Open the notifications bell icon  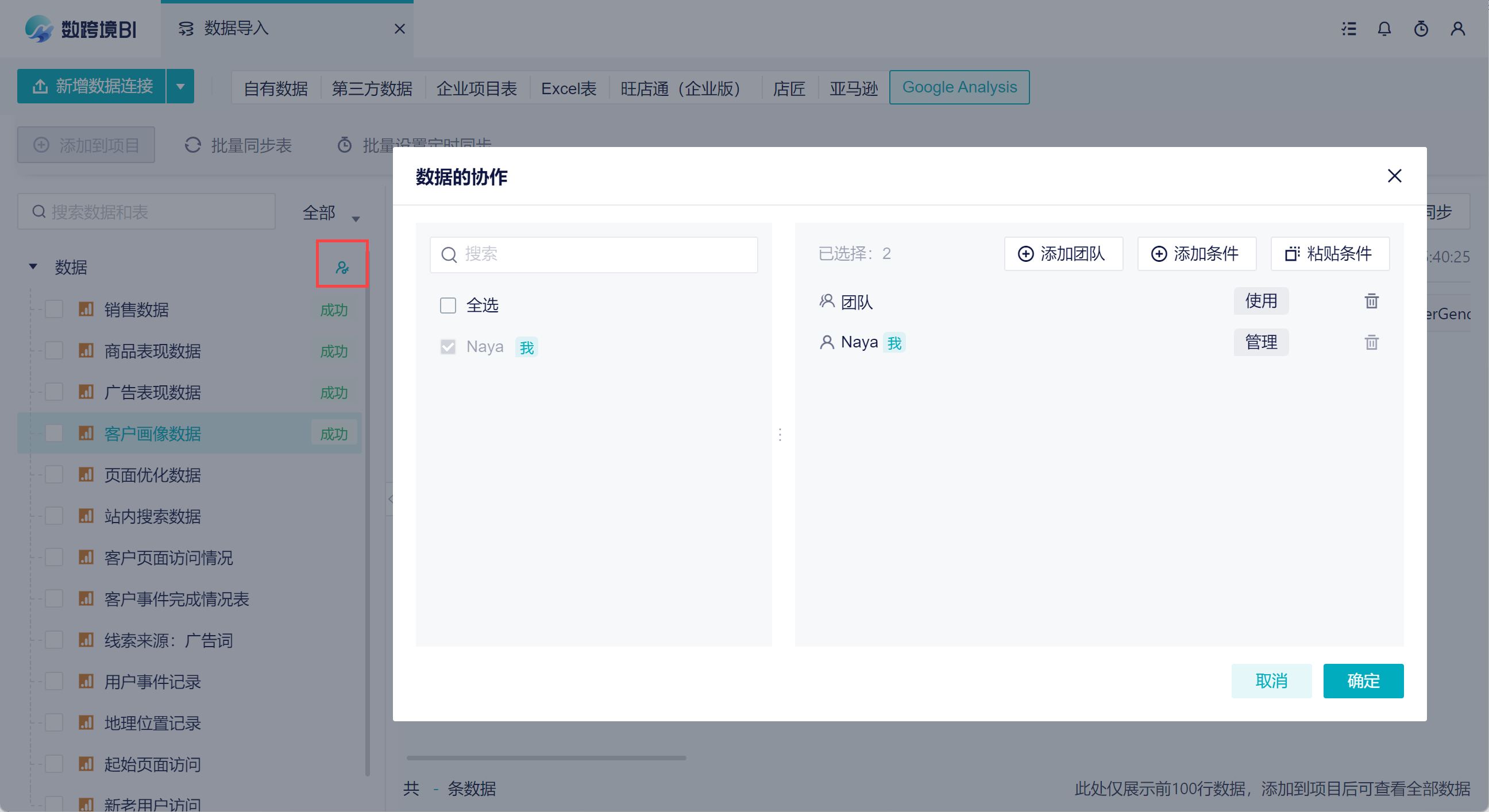click(x=1384, y=29)
